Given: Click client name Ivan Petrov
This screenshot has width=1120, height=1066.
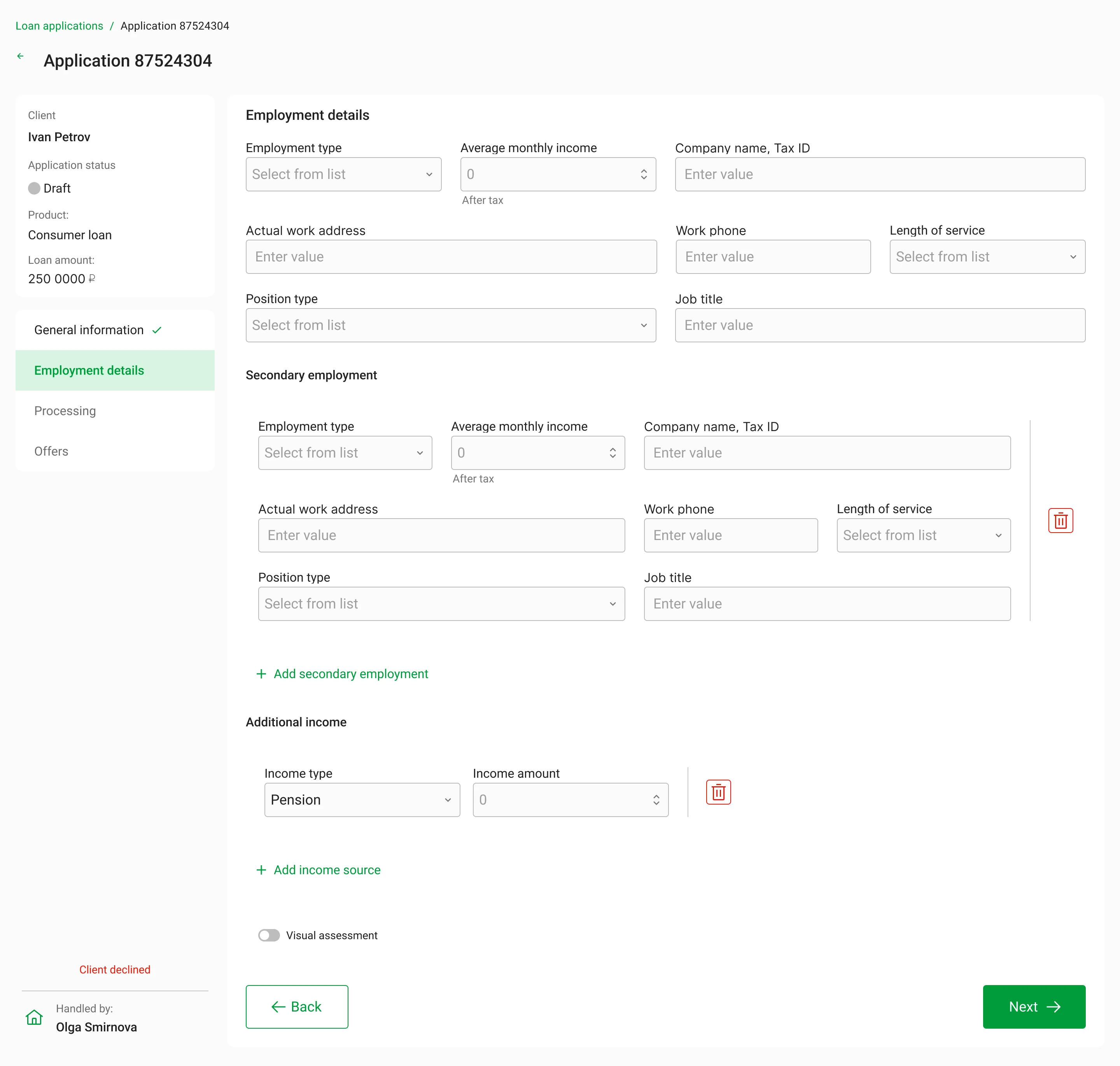Looking at the screenshot, I should tap(59, 137).
